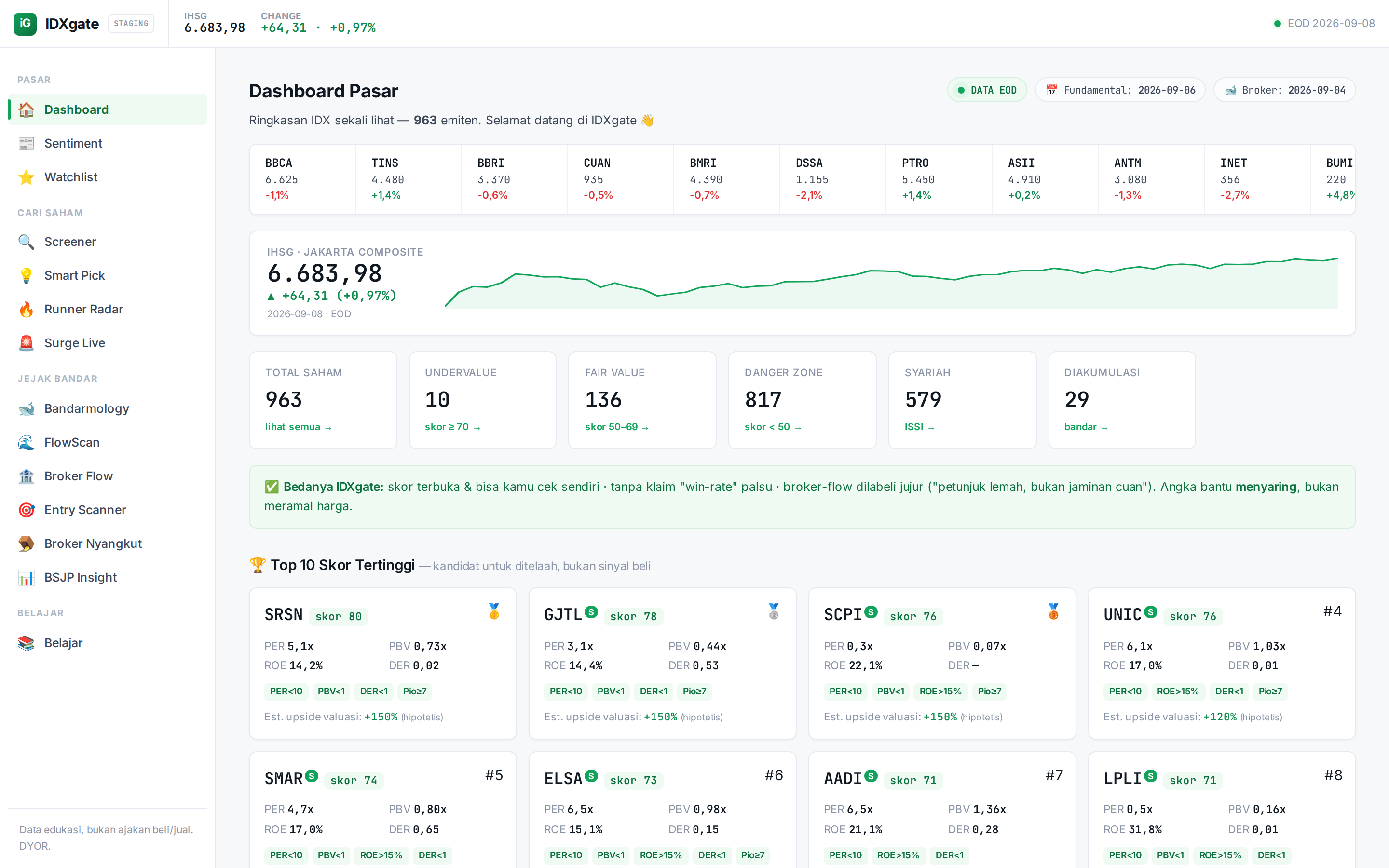Click the Runner Radar fire icon
Screen dimensions: 1389x868
(27, 310)
